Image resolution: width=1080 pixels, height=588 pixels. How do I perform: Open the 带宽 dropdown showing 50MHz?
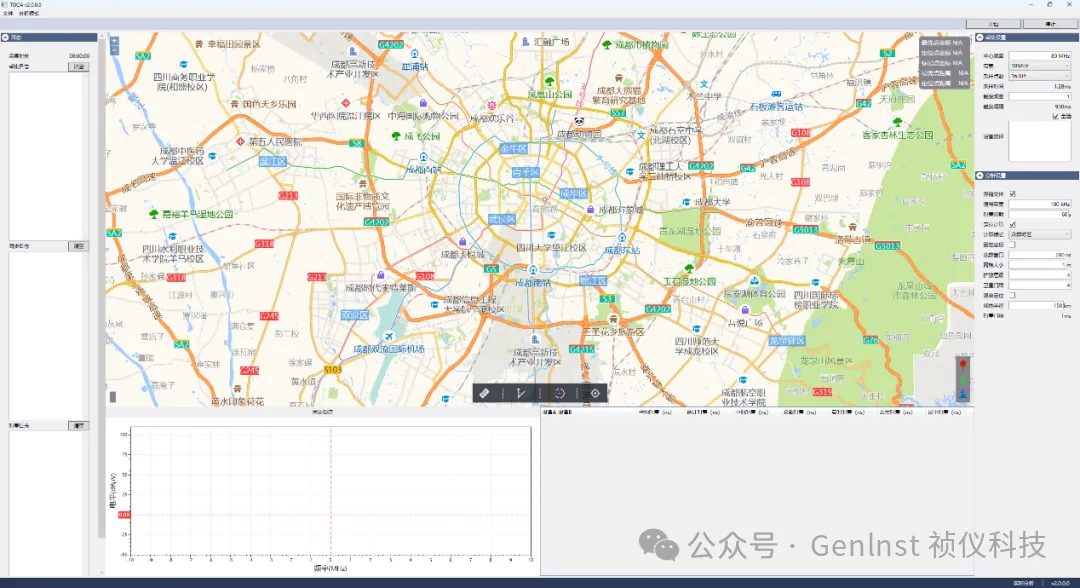coord(1040,66)
